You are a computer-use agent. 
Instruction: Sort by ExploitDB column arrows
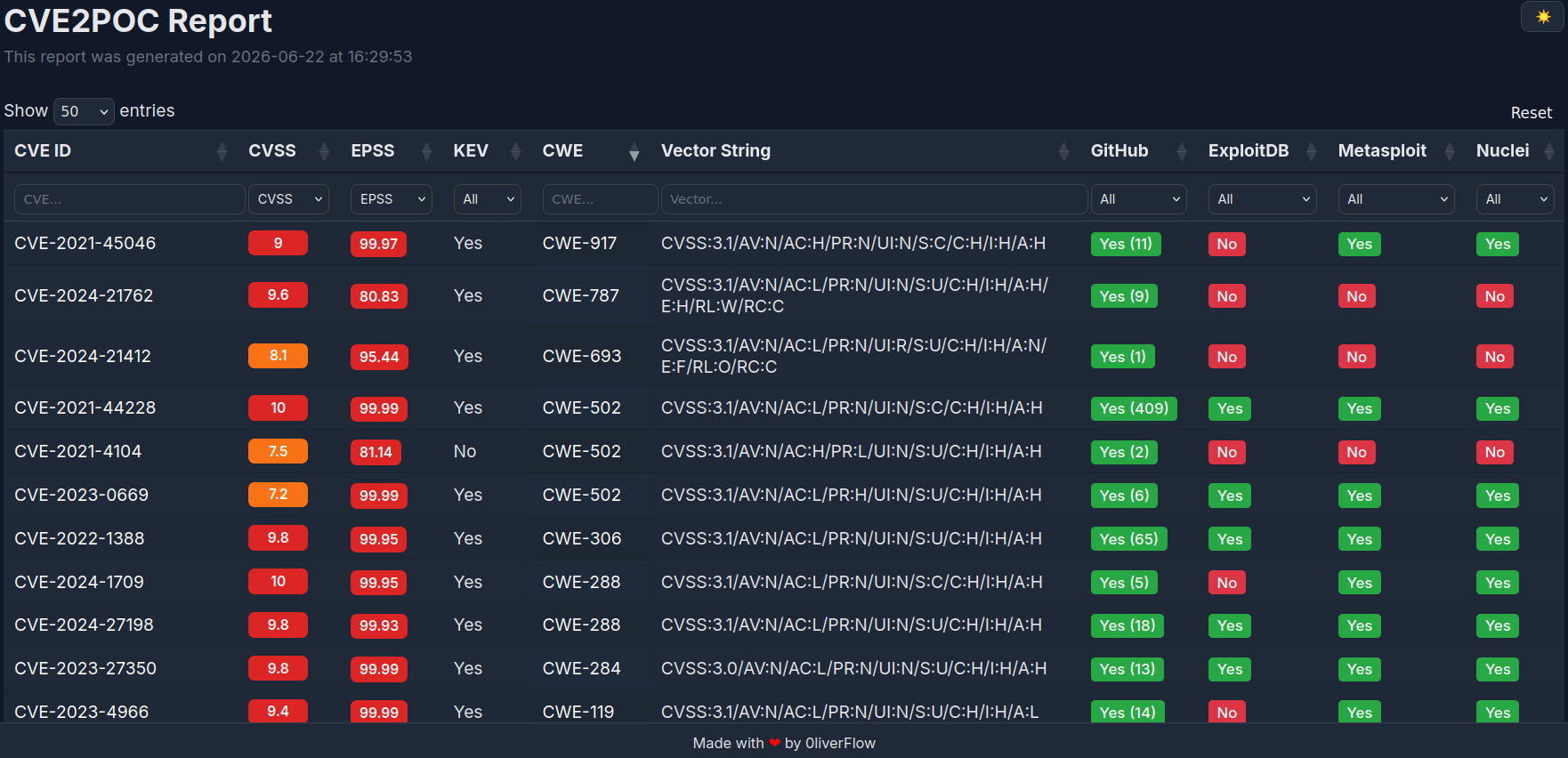[1311, 152]
